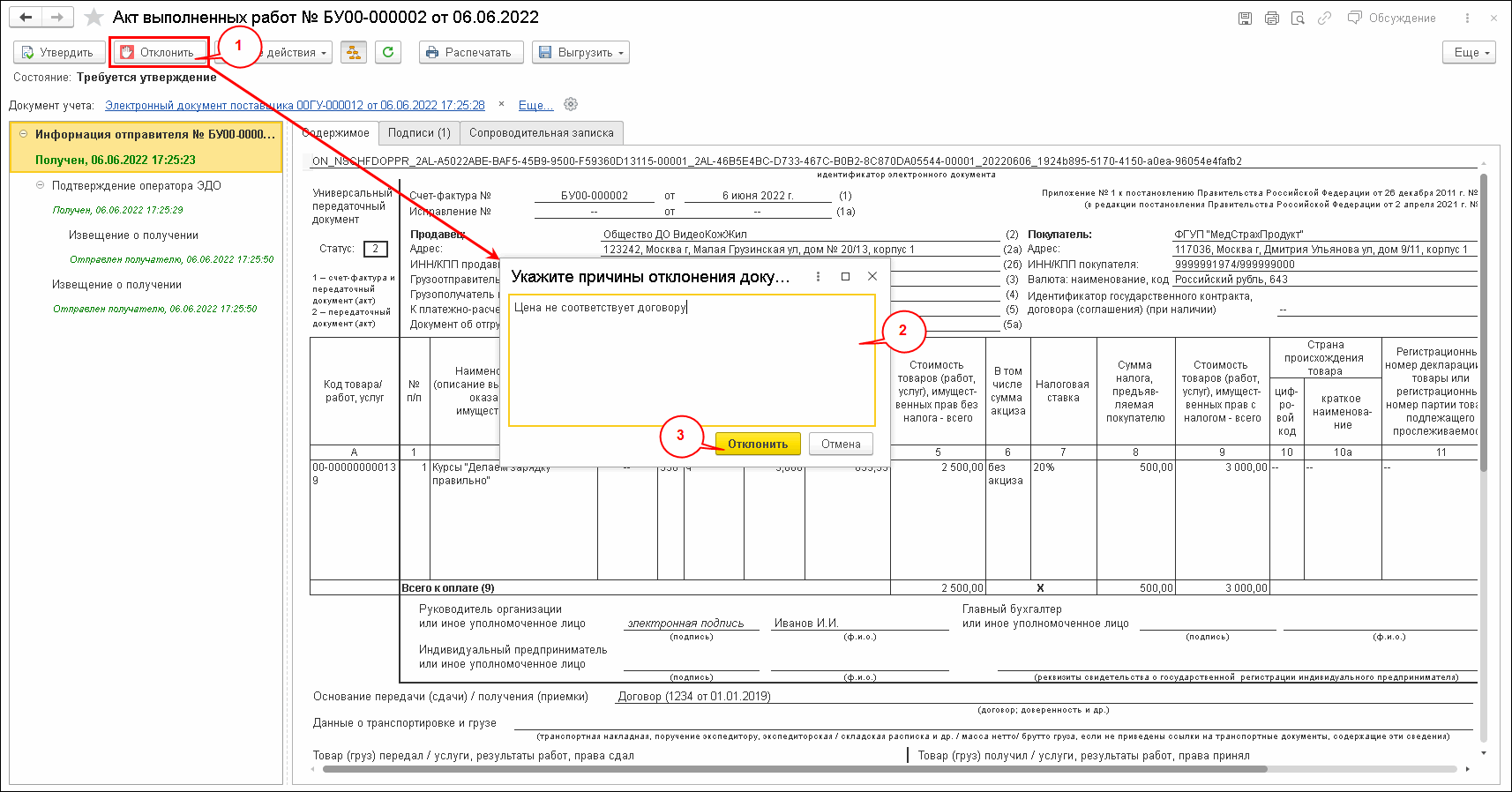The image size is (1512, 792).
Task: Show the document structure hierarchy icon
Action: (x=353, y=52)
